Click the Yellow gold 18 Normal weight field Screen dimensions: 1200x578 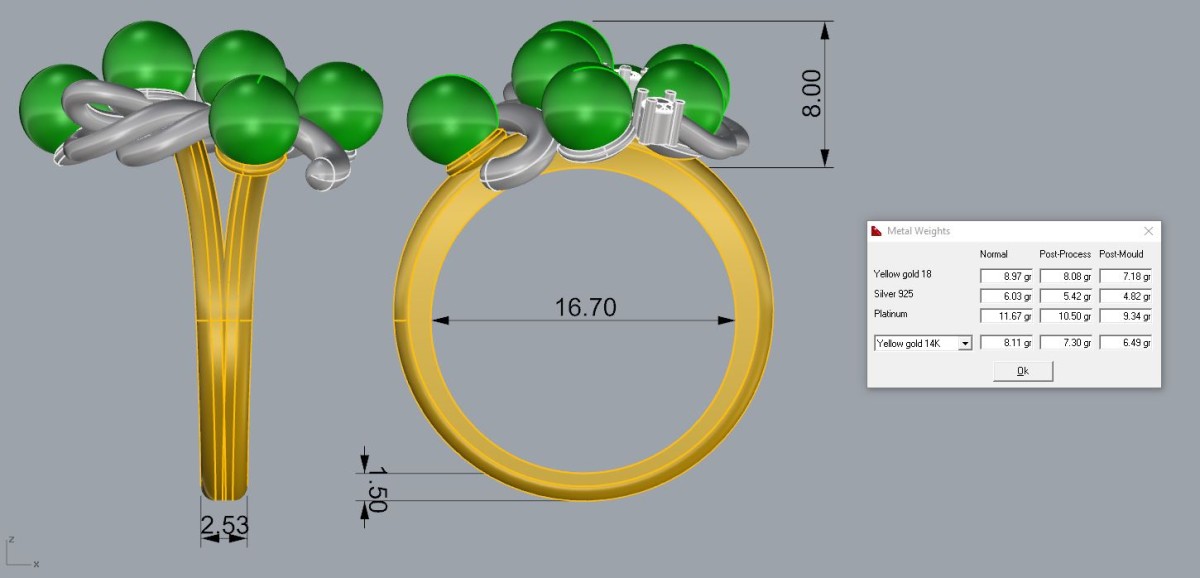click(1005, 276)
